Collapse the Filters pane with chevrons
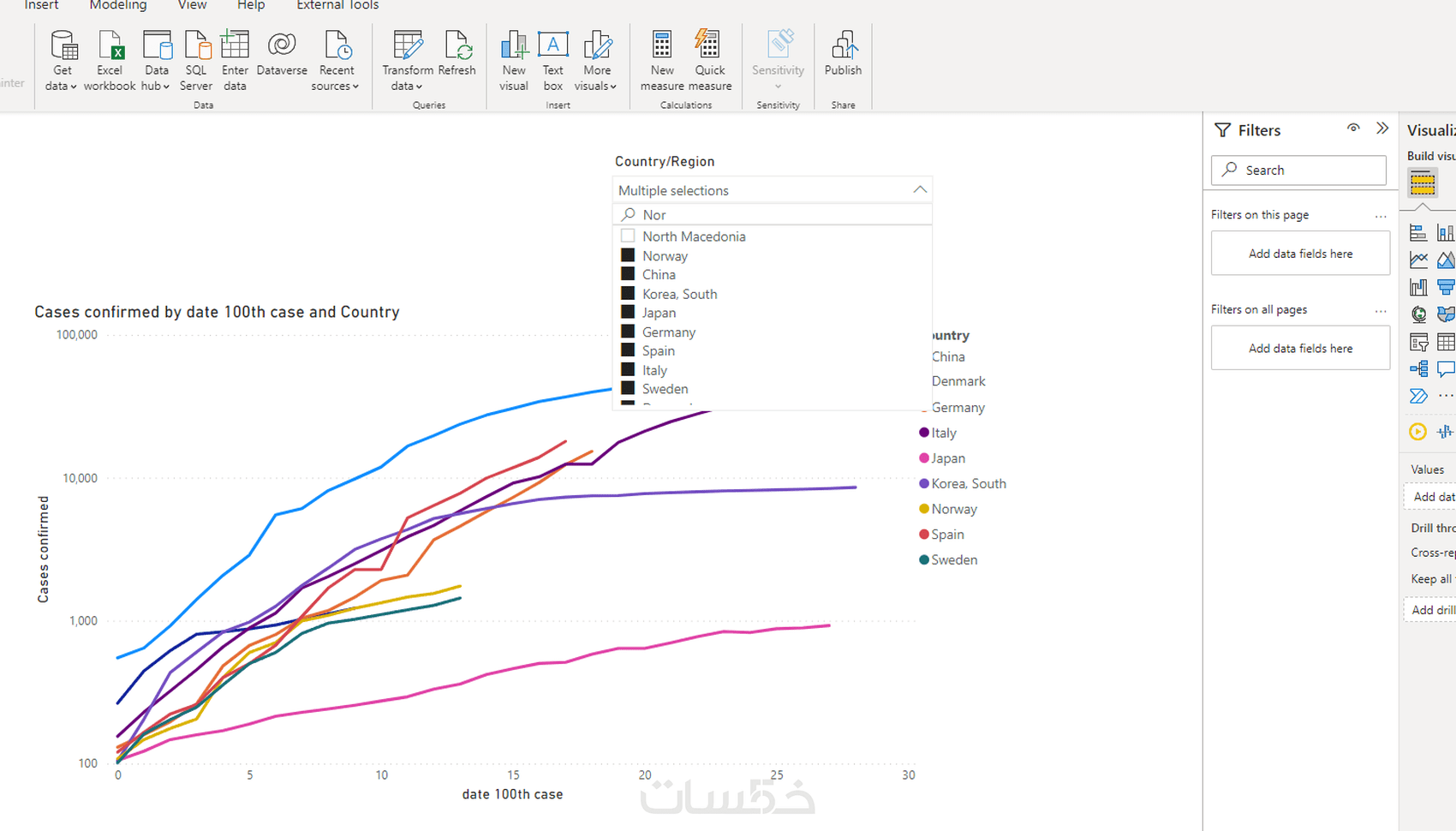This screenshot has width=1456, height=831. pos(1382,129)
